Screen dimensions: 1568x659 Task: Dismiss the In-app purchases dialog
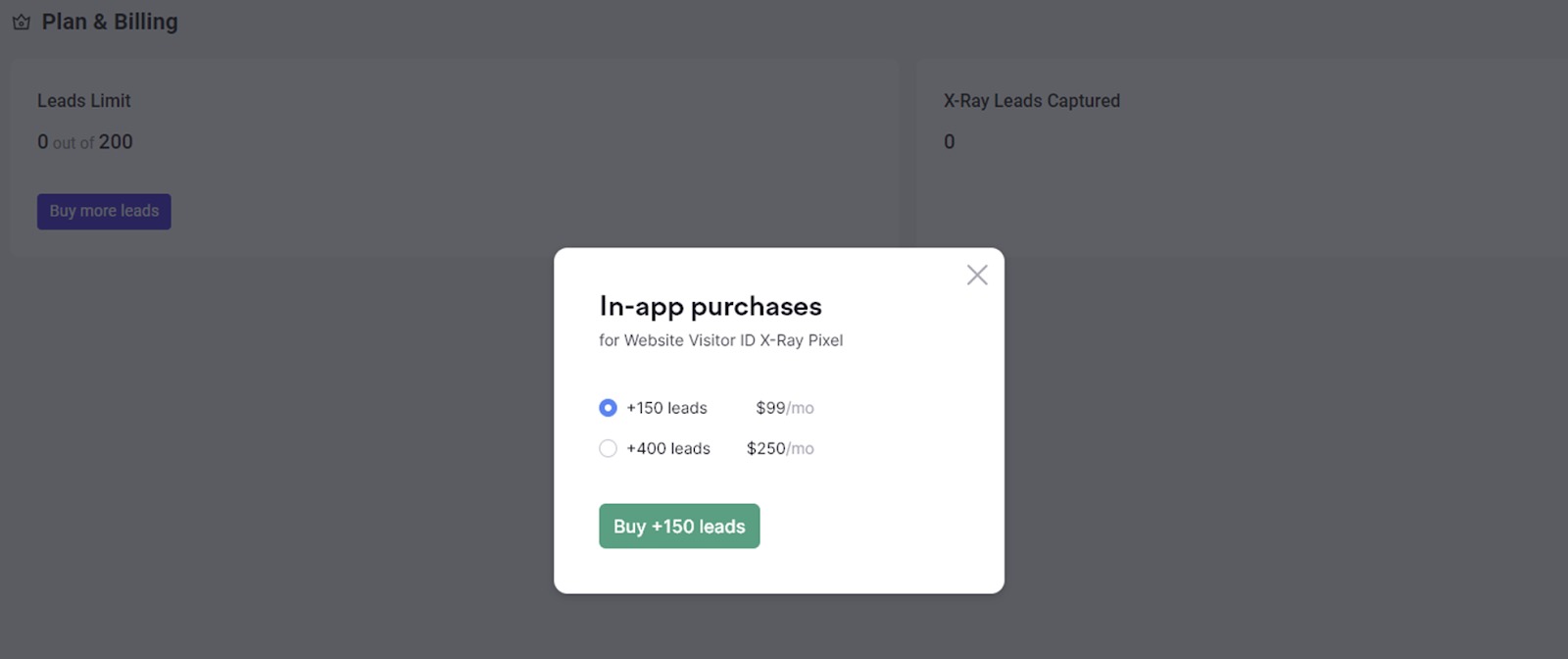[x=975, y=275]
